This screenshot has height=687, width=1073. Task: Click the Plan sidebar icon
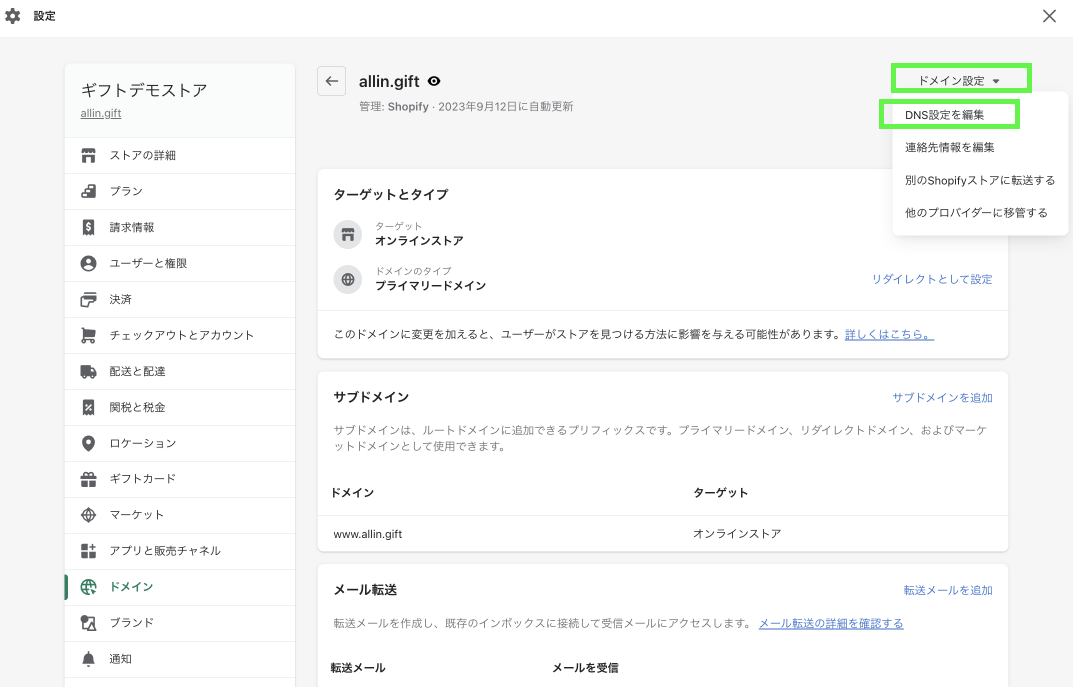[x=88, y=191]
